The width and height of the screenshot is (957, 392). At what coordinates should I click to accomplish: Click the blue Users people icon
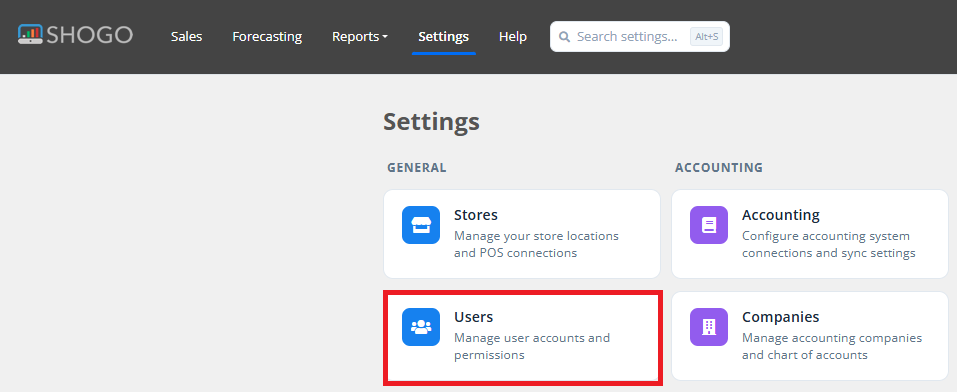(421, 327)
